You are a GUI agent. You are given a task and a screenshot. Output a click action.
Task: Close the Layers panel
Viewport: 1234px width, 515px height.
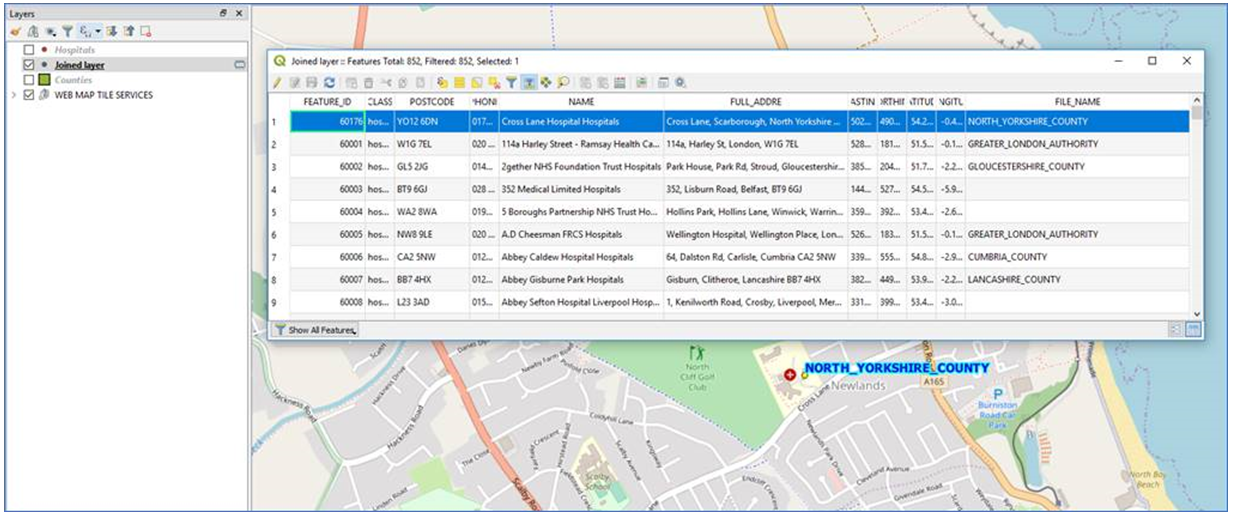[x=238, y=13]
